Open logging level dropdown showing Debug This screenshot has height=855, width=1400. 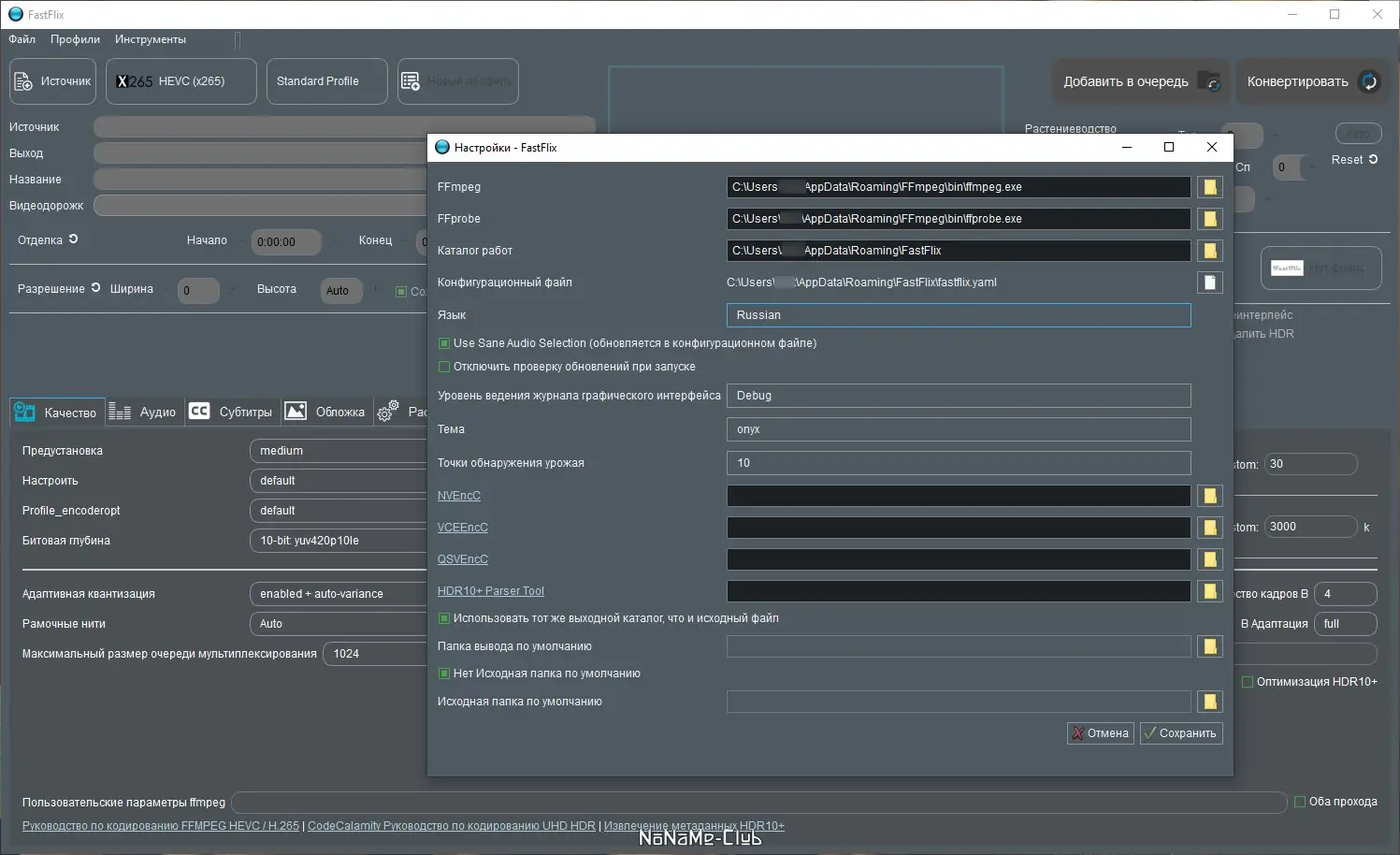(959, 396)
